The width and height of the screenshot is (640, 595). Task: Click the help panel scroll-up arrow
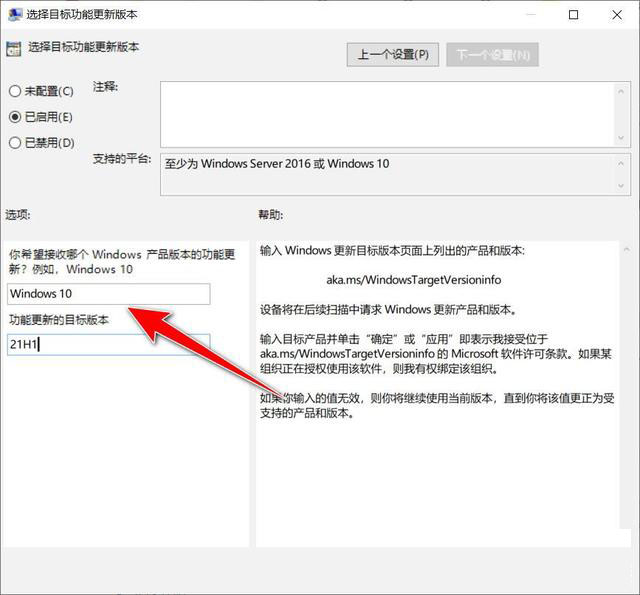pos(627,250)
